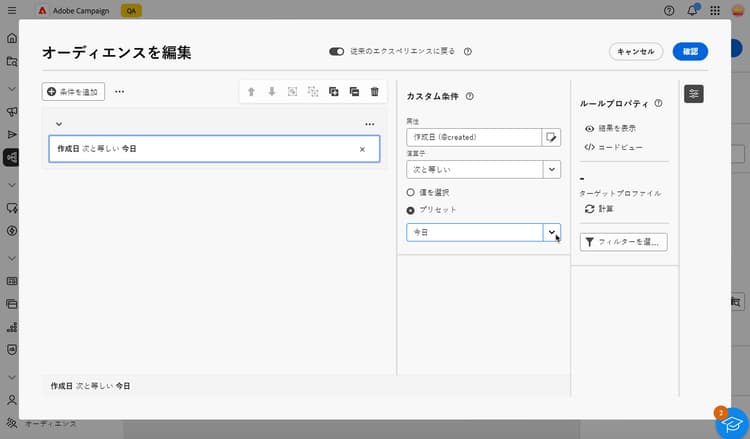
Task: Collapse the condition group chevron
Action: point(59,124)
